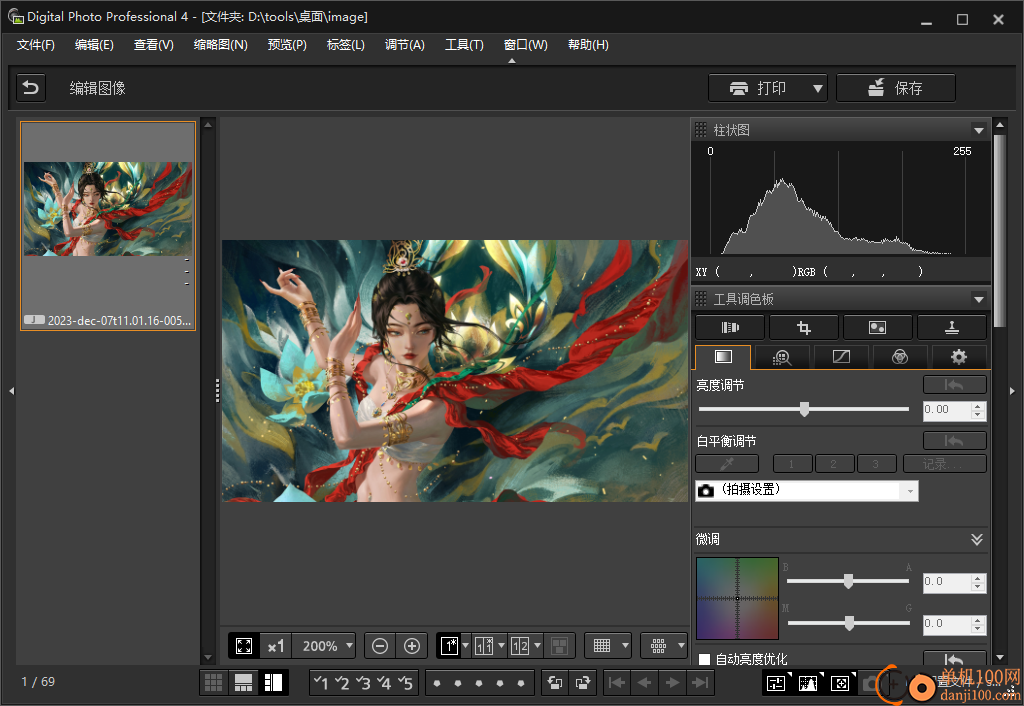
Task: Adjust the 亮度调节 brightness slider handle
Action: [805, 409]
